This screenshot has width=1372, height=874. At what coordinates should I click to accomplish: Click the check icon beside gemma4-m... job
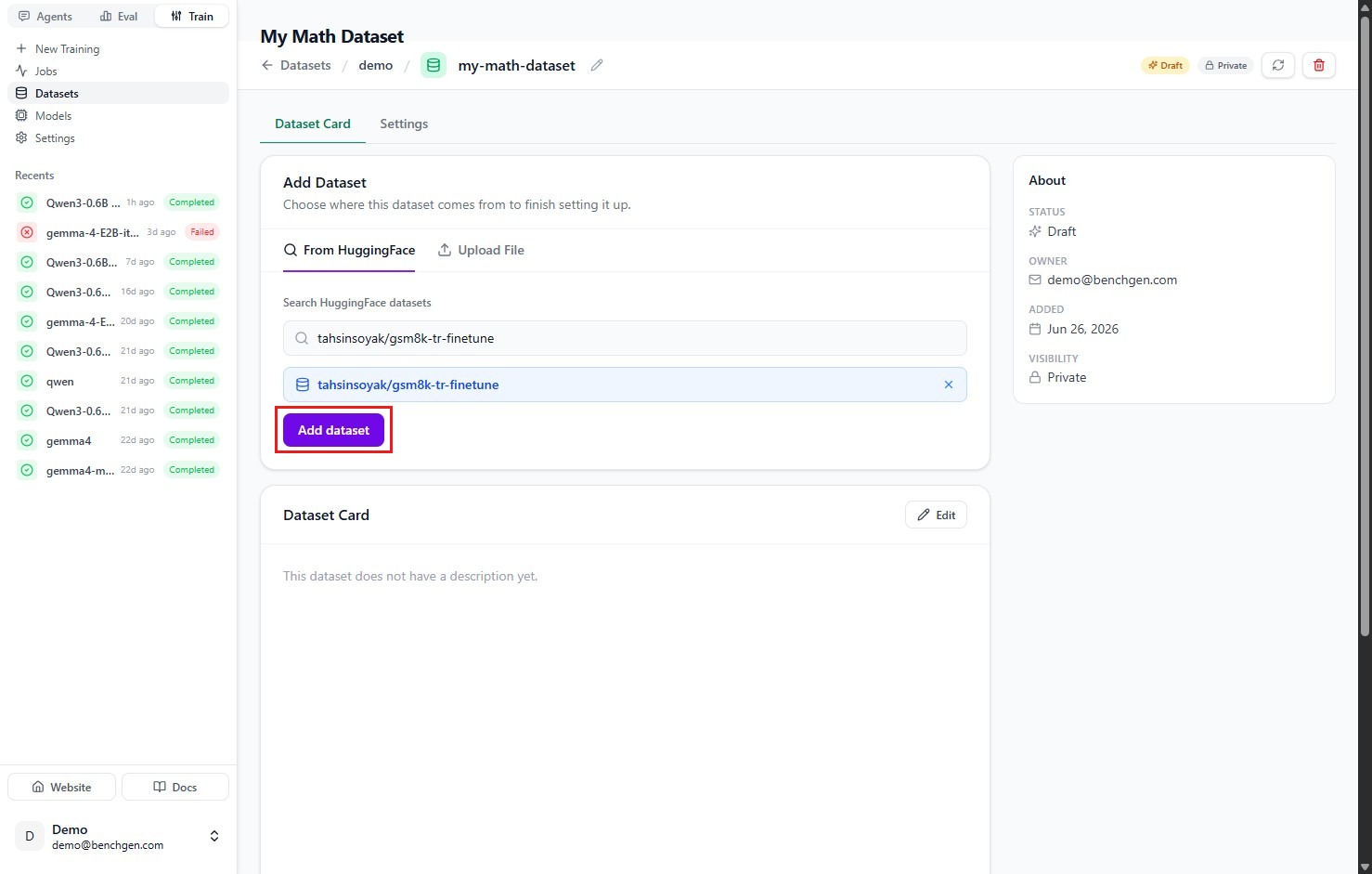(x=27, y=470)
